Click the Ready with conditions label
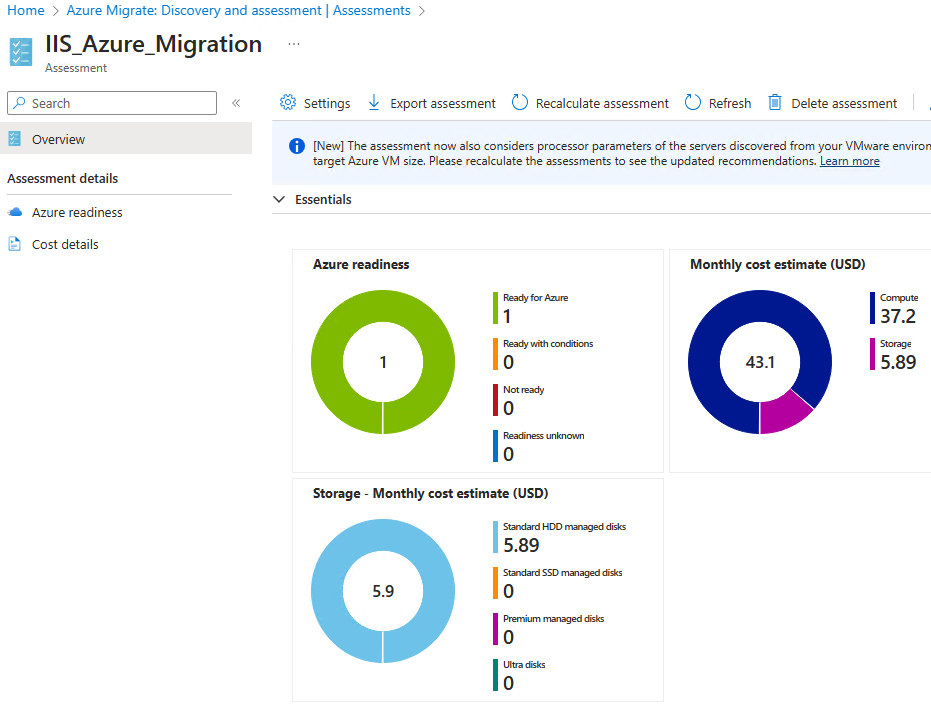 point(548,343)
